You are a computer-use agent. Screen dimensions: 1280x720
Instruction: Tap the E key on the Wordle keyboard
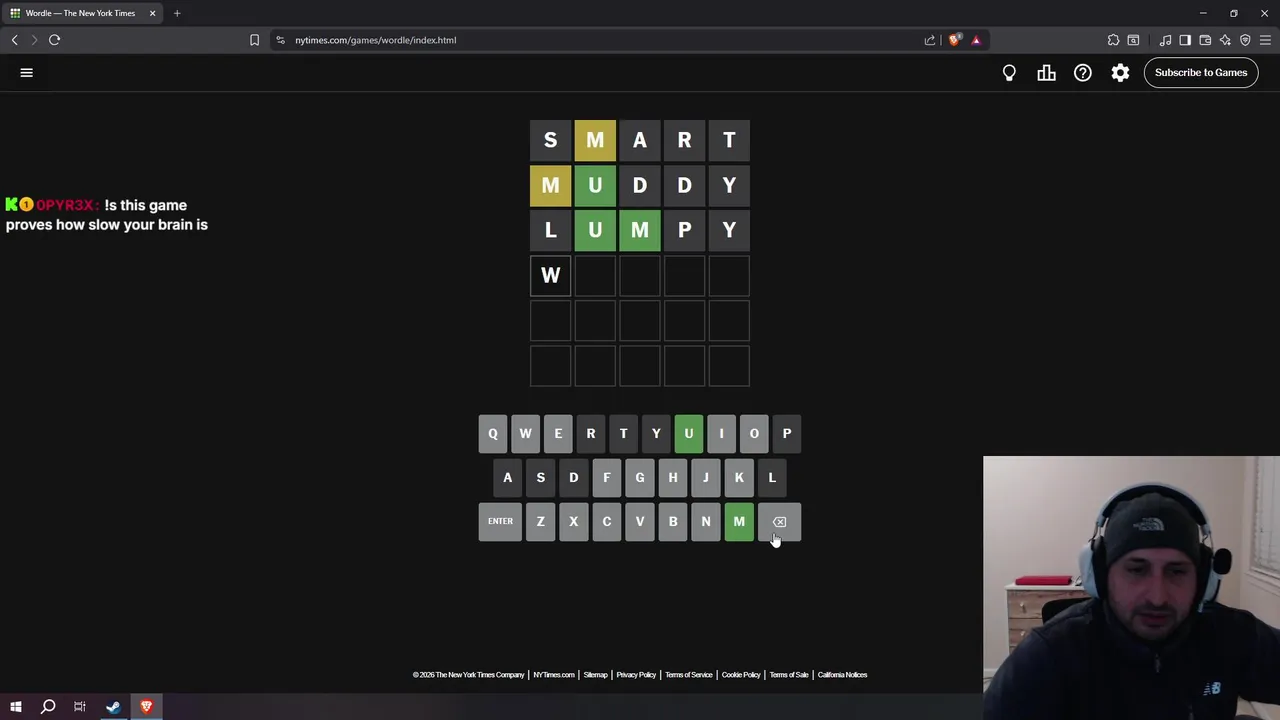(x=558, y=434)
